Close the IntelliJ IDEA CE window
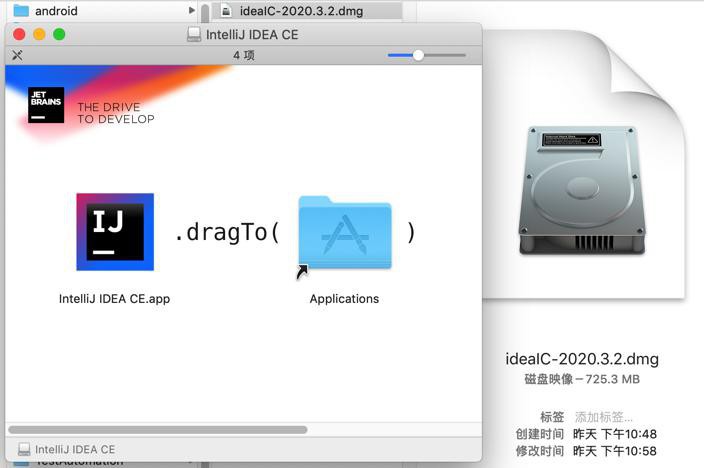Viewport: 704px width, 468px height. [x=19, y=35]
